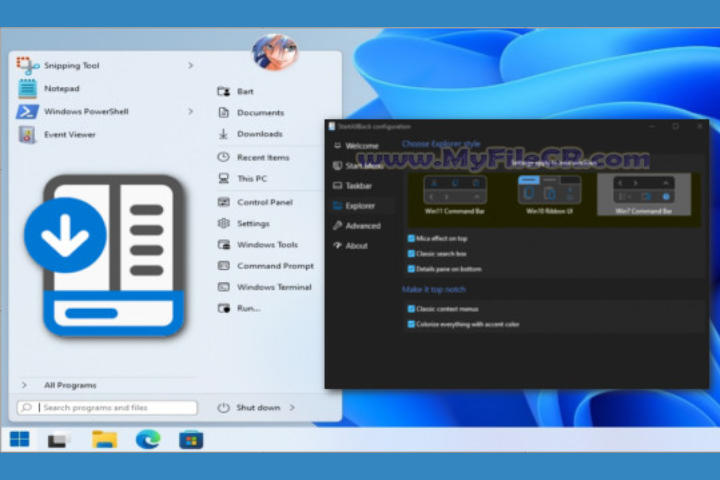Open Documents in start menu
The width and height of the screenshot is (720, 480).
(x=251, y=113)
